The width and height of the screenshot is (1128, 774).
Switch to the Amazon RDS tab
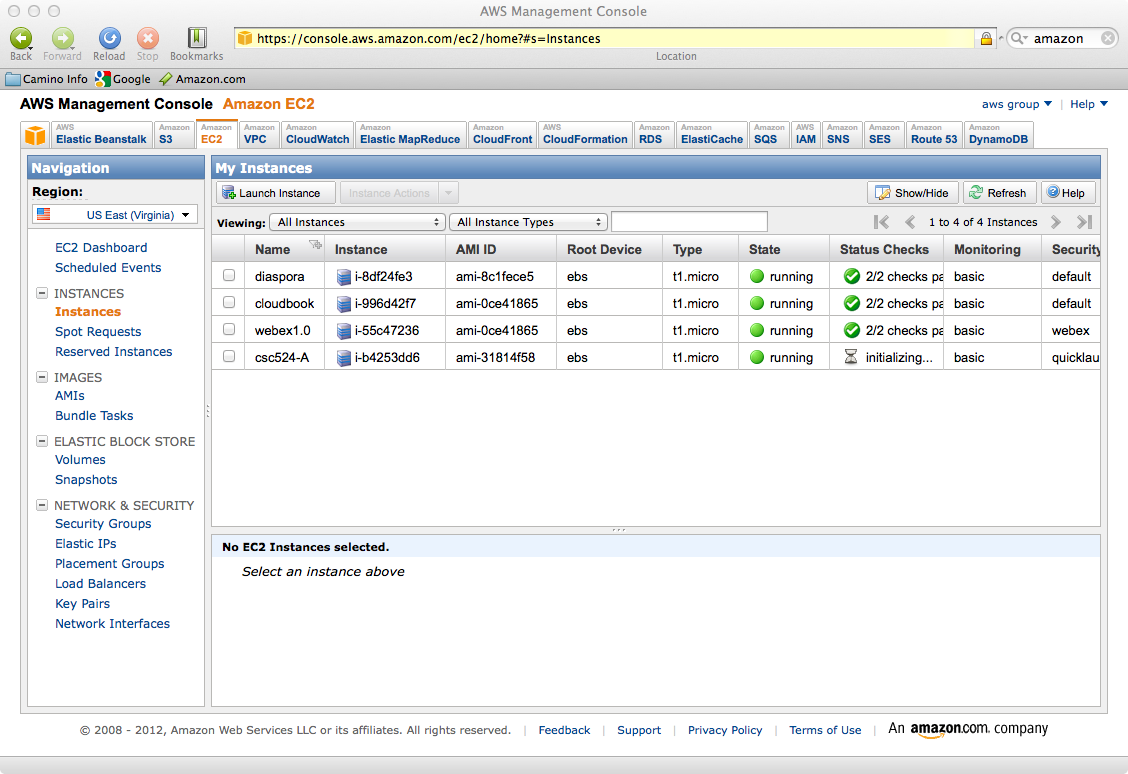[x=654, y=135]
